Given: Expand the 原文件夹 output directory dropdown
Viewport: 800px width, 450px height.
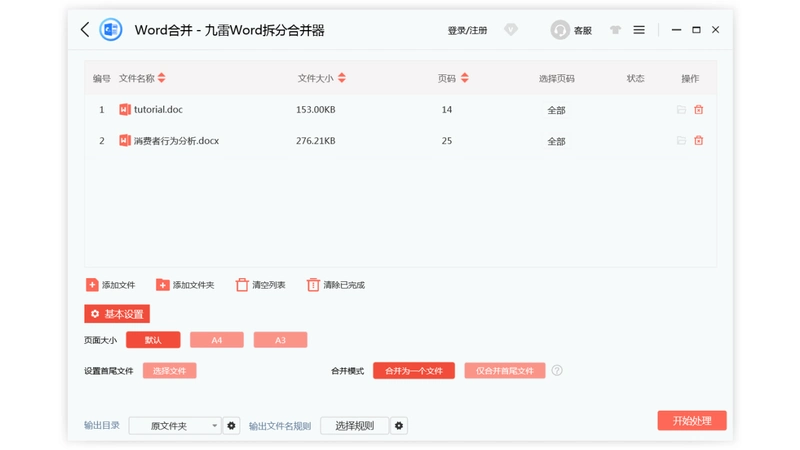Looking at the screenshot, I should [x=174, y=426].
